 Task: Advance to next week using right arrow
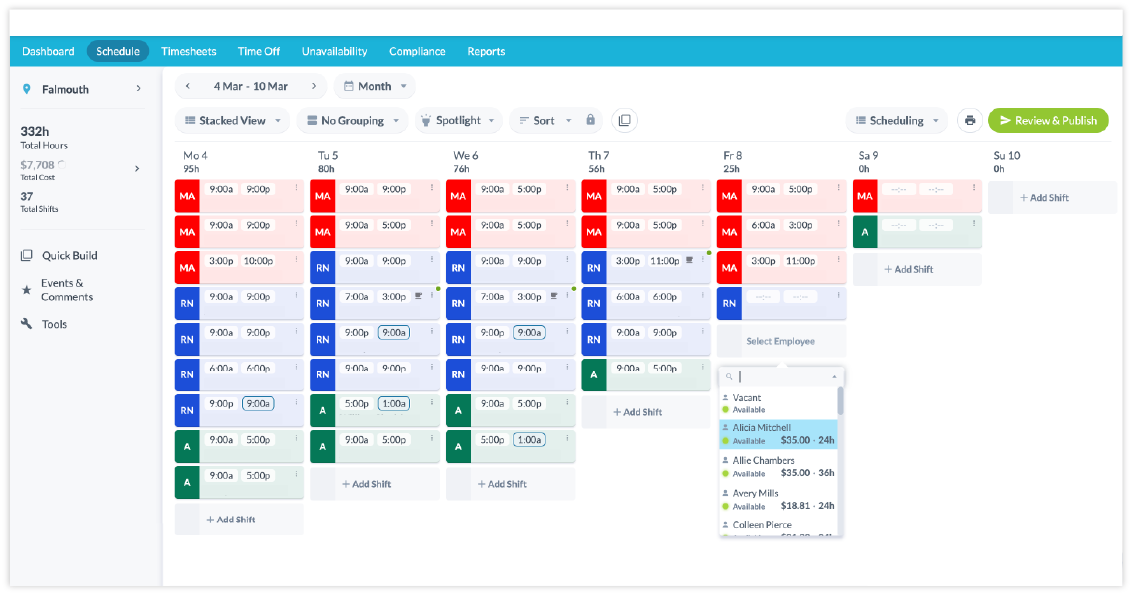(x=313, y=86)
